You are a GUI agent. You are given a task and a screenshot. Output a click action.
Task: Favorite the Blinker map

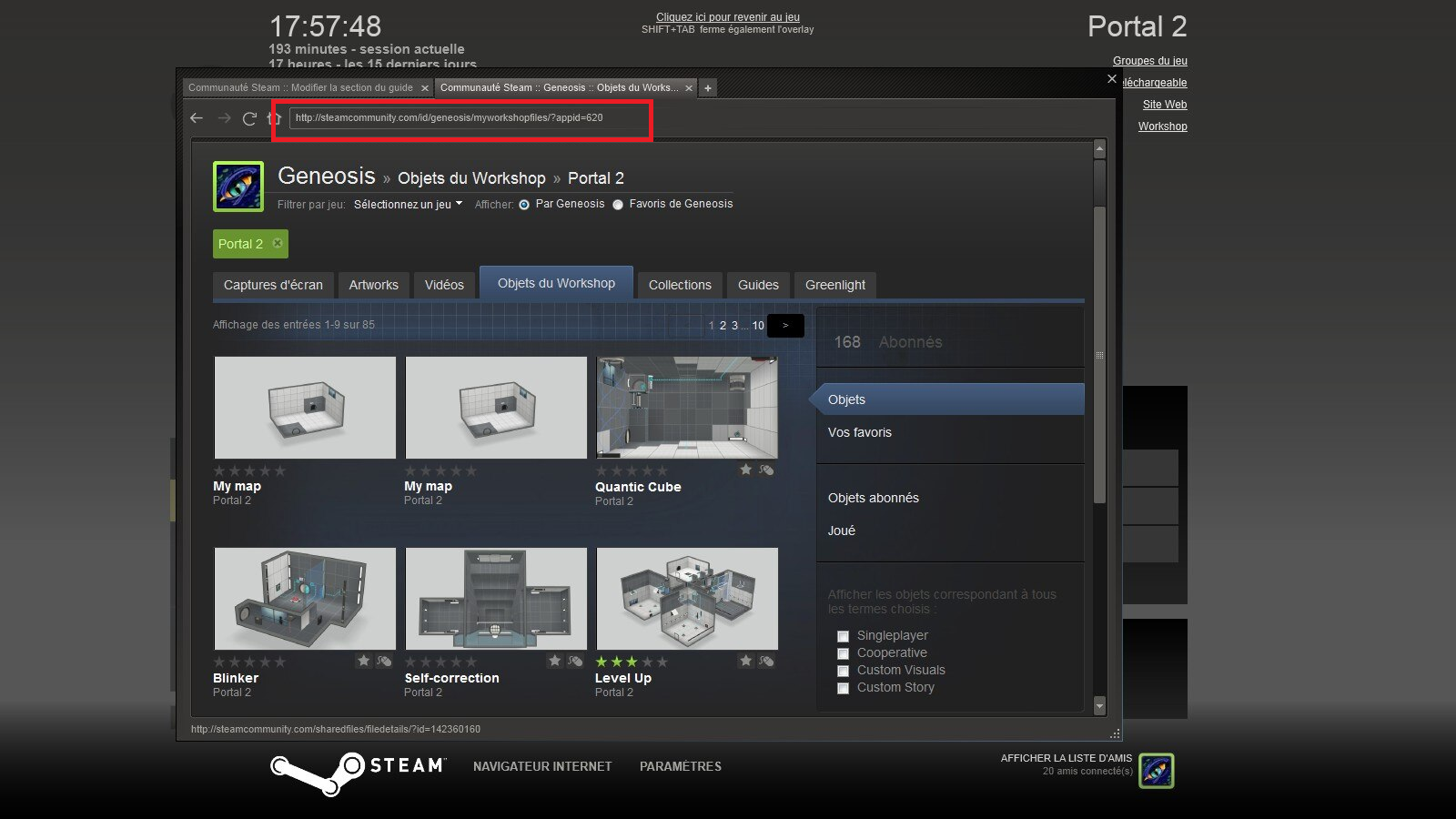click(364, 661)
